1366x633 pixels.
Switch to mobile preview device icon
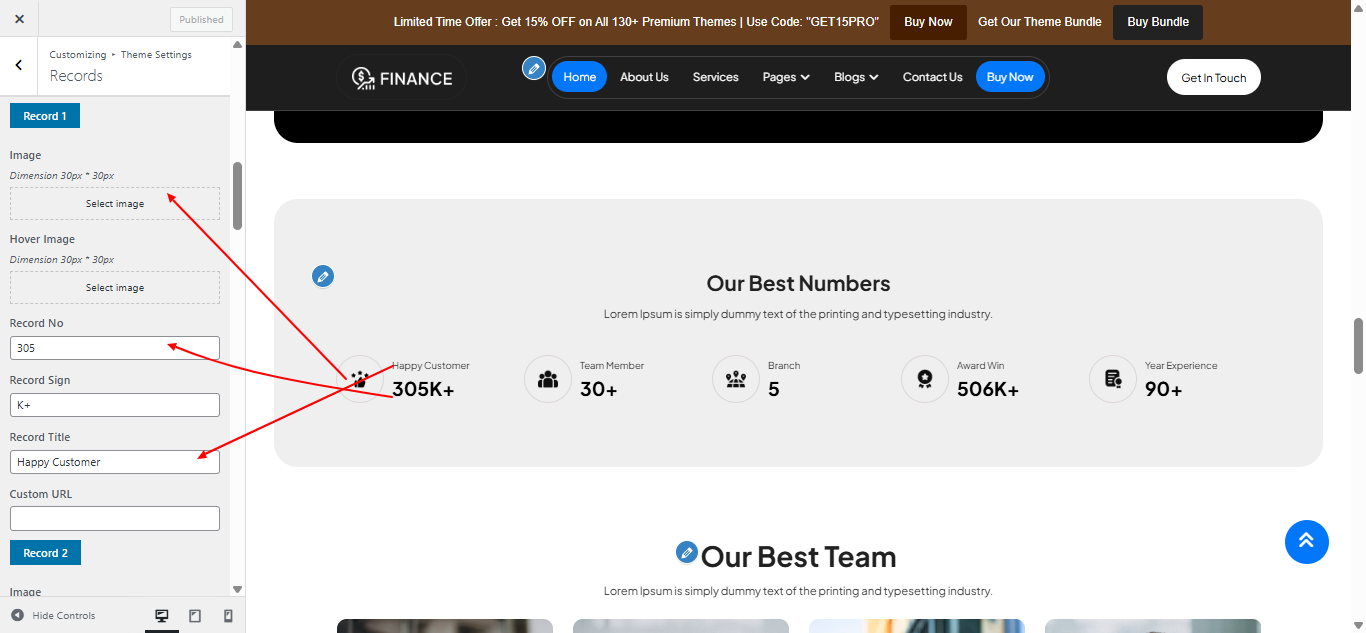[x=228, y=616]
